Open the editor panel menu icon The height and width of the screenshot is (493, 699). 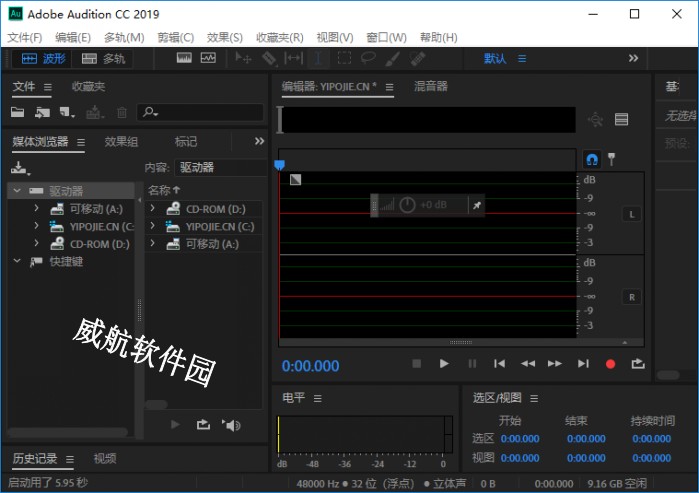(x=389, y=87)
